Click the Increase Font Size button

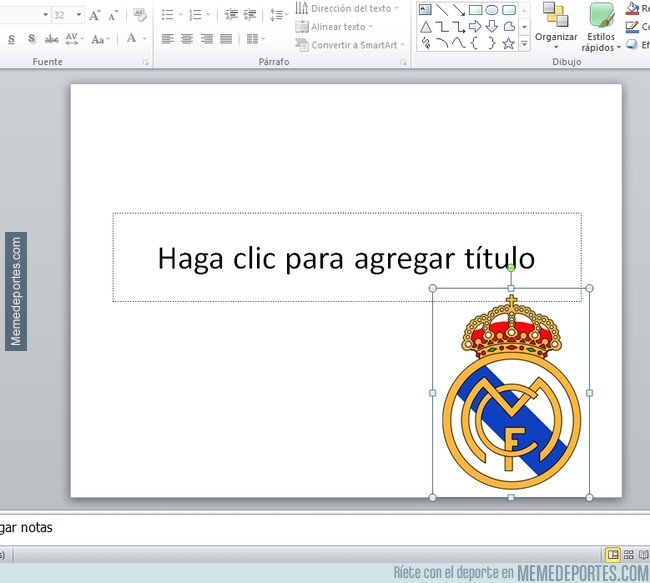95,16
